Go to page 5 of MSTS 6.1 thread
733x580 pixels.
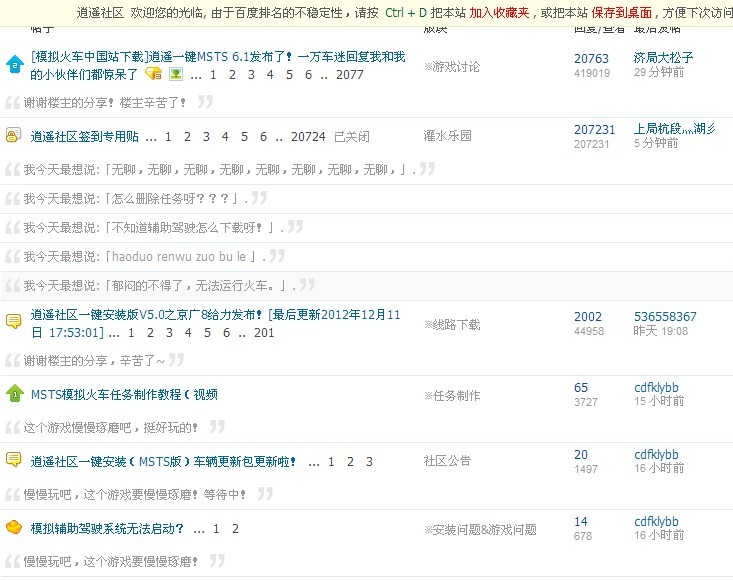click(x=289, y=75)
